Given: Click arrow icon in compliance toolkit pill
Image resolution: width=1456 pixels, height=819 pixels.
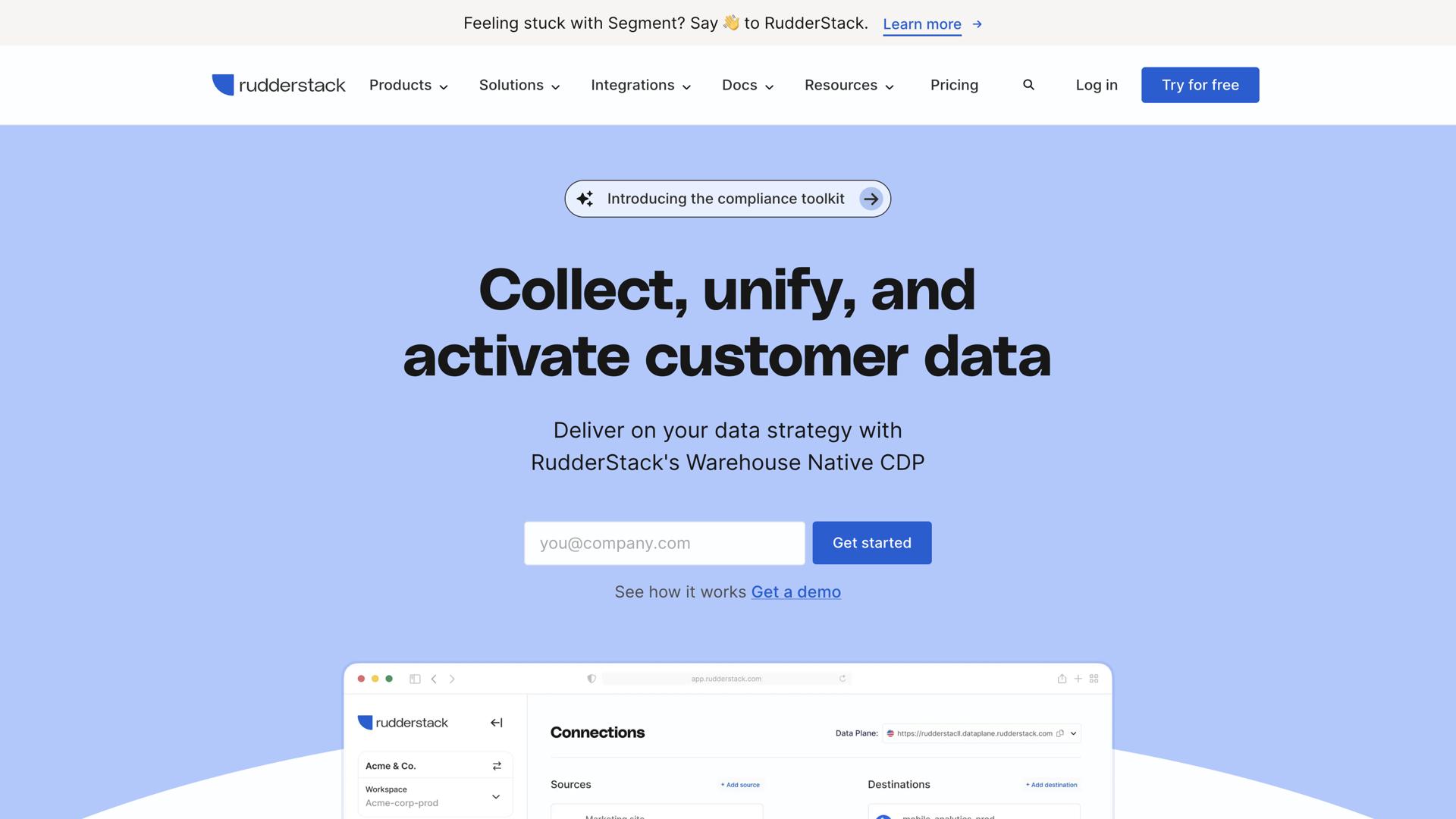Looking at the screenshot, I should tap(871, 199).
